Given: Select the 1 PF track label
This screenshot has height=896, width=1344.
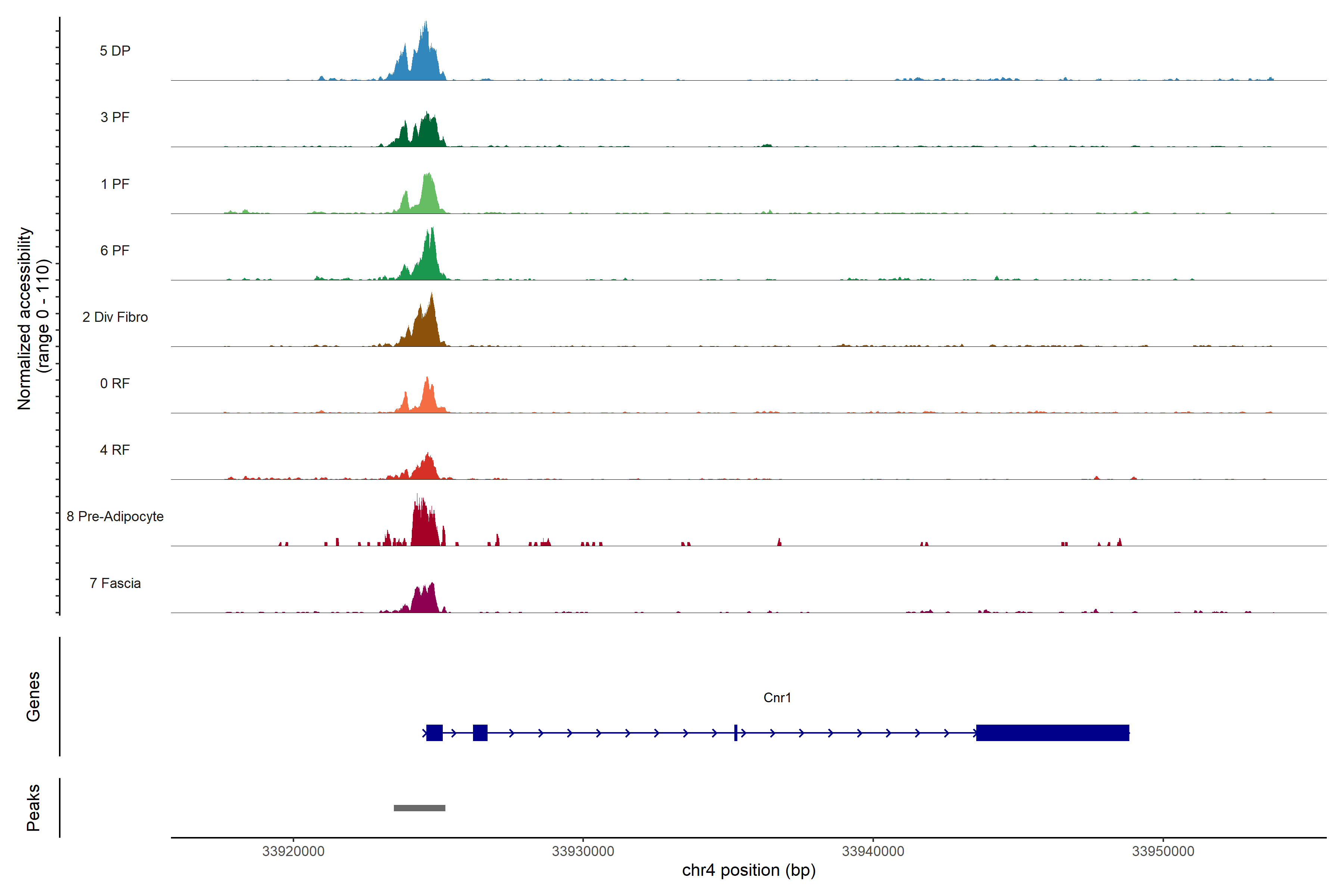Looking at the screenshot, I should click(115, 184).
